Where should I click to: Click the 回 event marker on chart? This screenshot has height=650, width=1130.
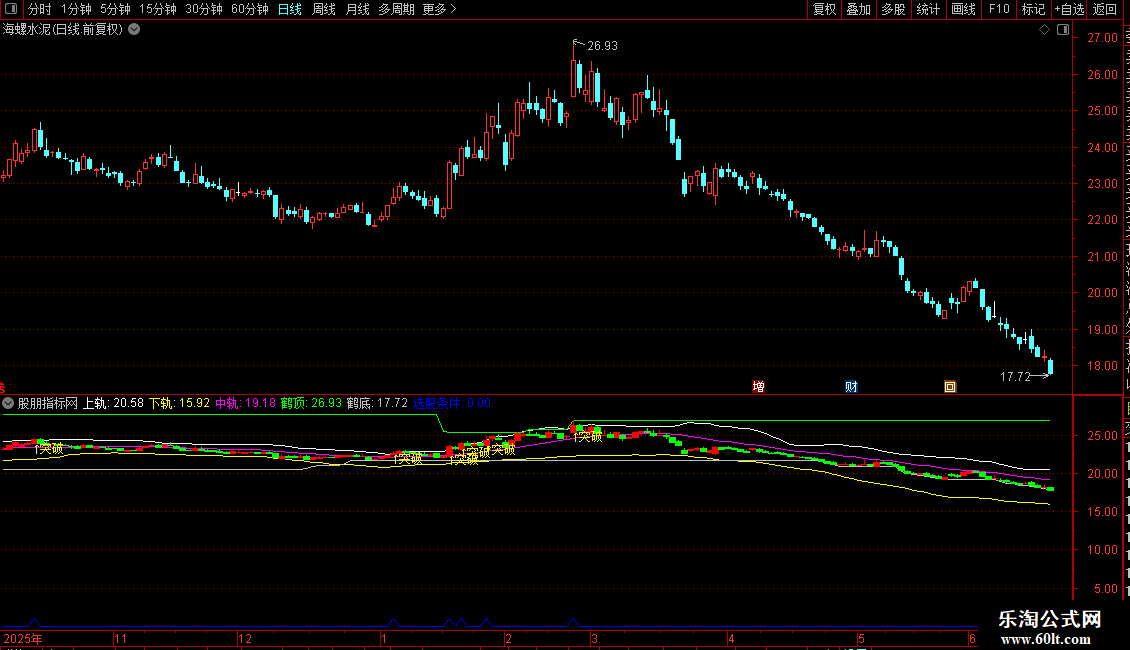pyautogui.click(x=950, y=387)
